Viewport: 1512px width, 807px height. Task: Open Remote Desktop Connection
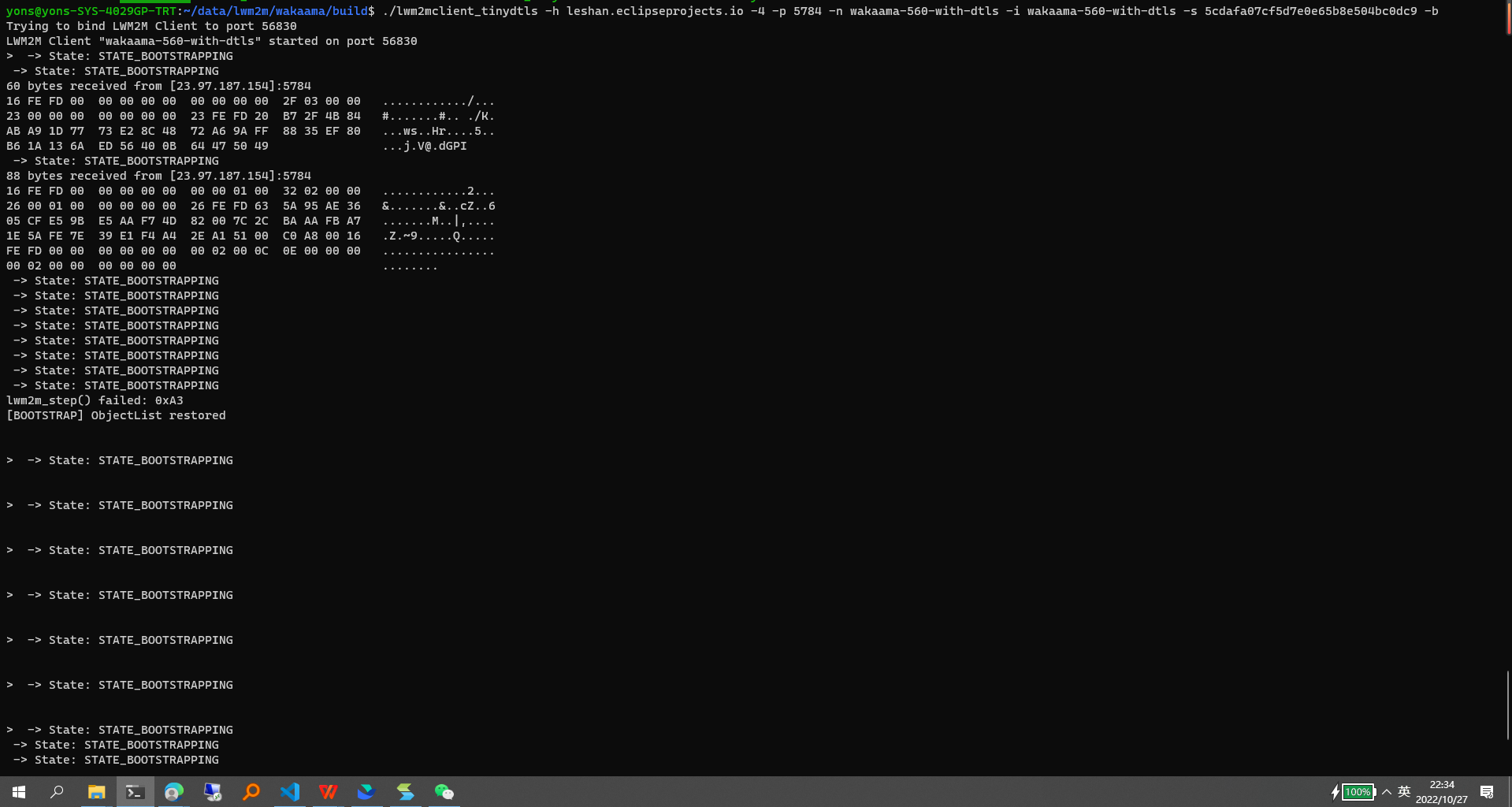coord(212,792)
